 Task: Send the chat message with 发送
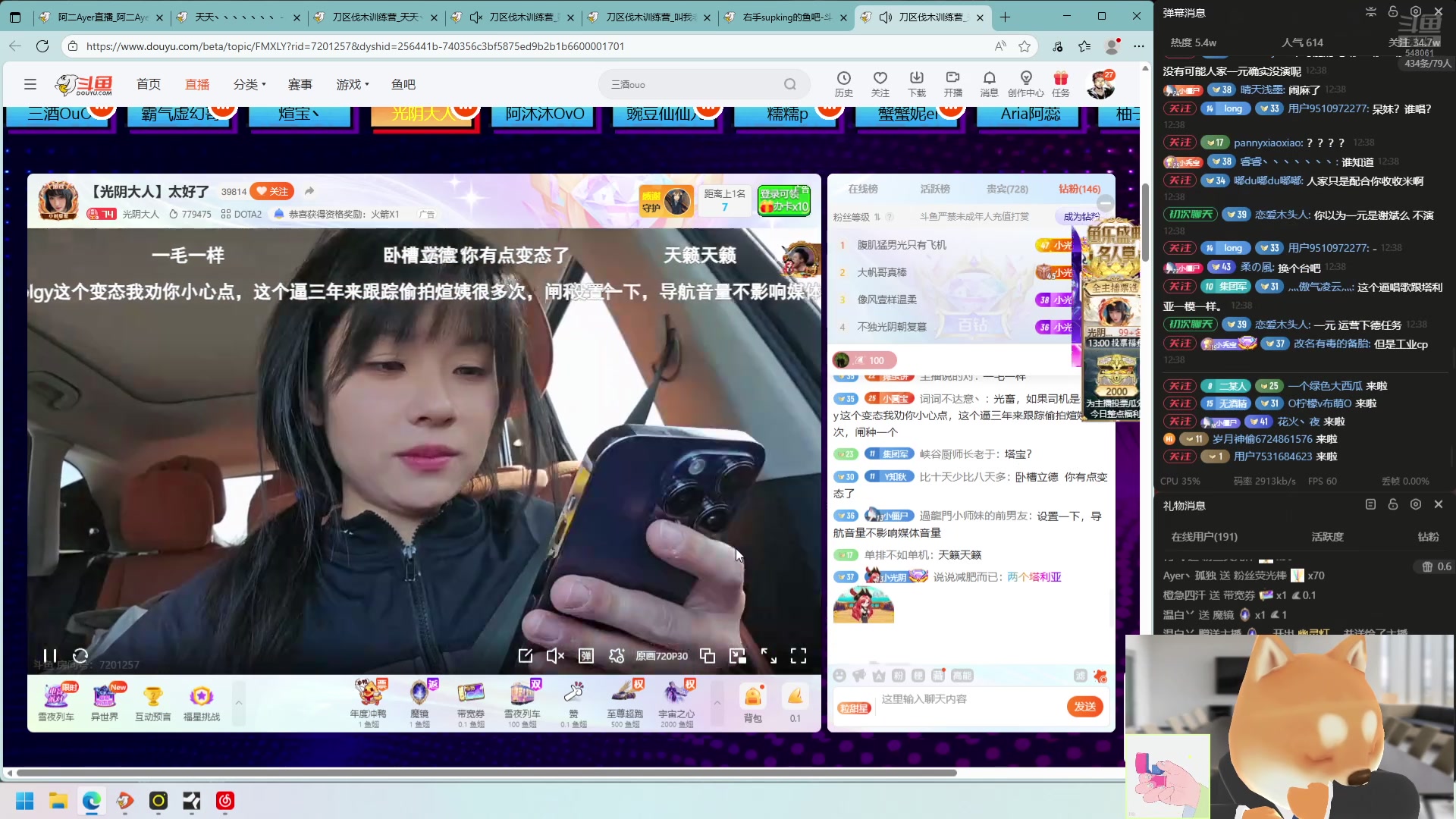1084,706
